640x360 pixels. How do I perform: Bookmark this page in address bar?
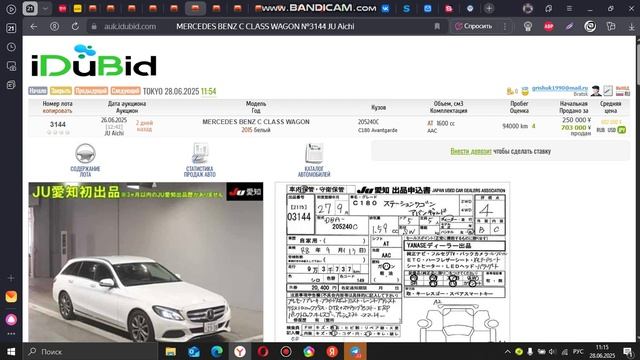point(437,27)
